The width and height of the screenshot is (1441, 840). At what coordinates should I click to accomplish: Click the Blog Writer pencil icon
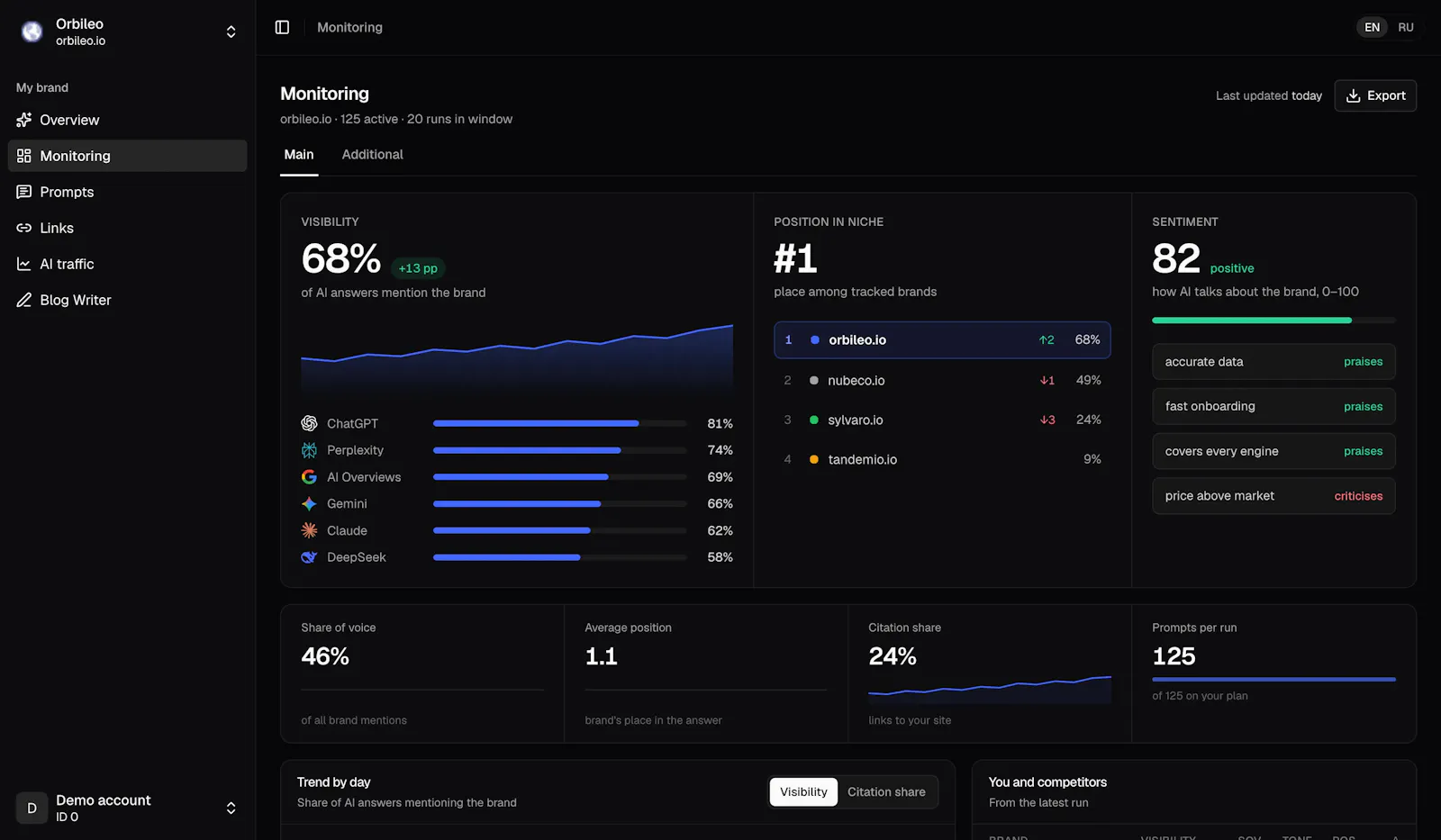tap(24, 300)
